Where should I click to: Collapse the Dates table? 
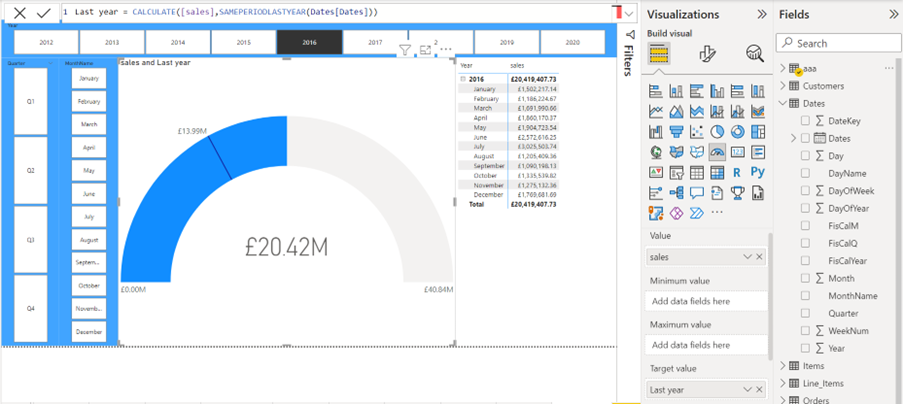pos(783,104)
